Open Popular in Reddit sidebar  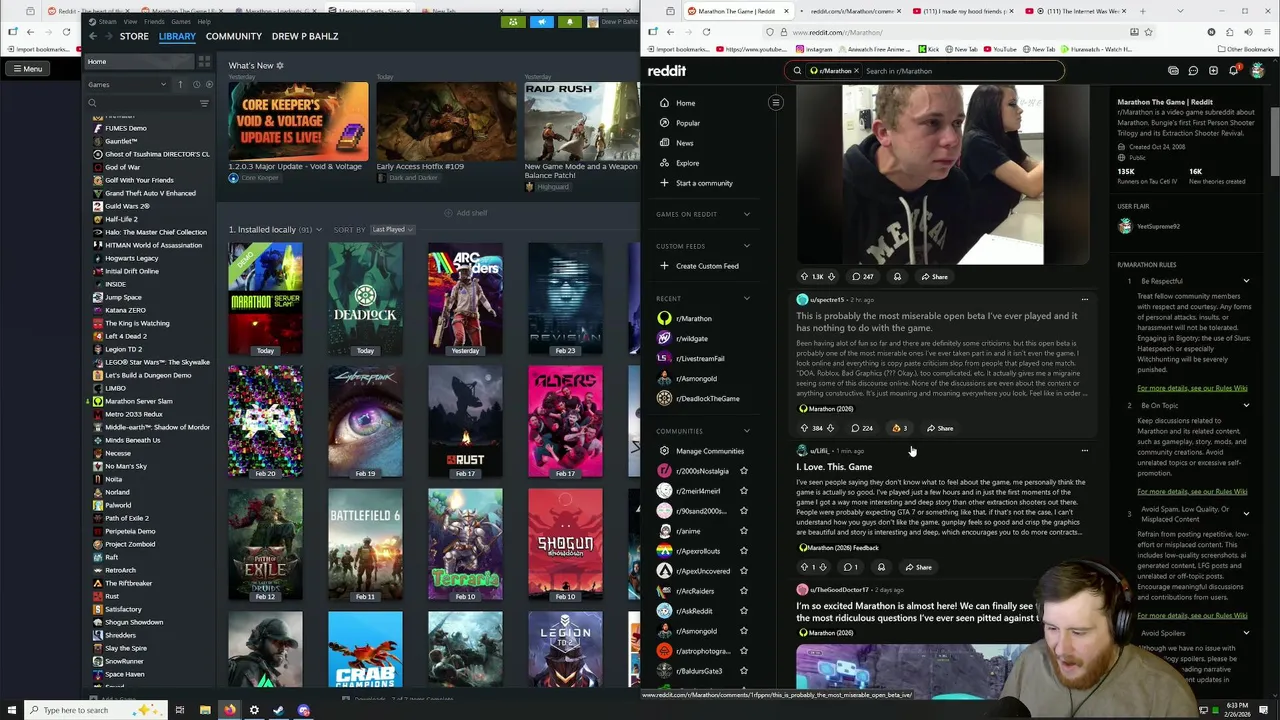point(687,123)
